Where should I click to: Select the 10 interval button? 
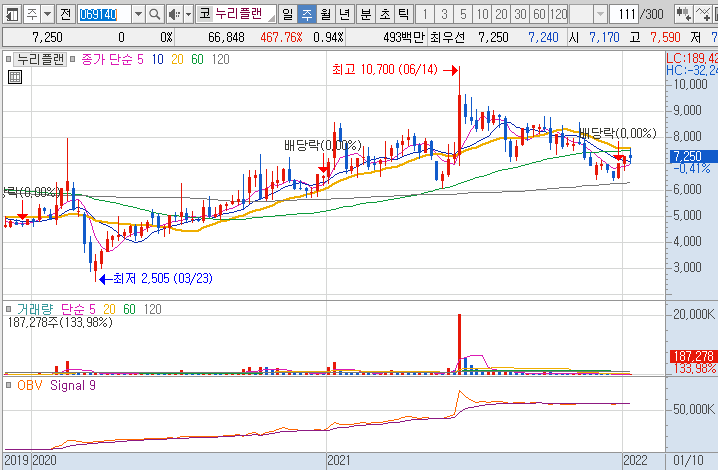point(482,15)
